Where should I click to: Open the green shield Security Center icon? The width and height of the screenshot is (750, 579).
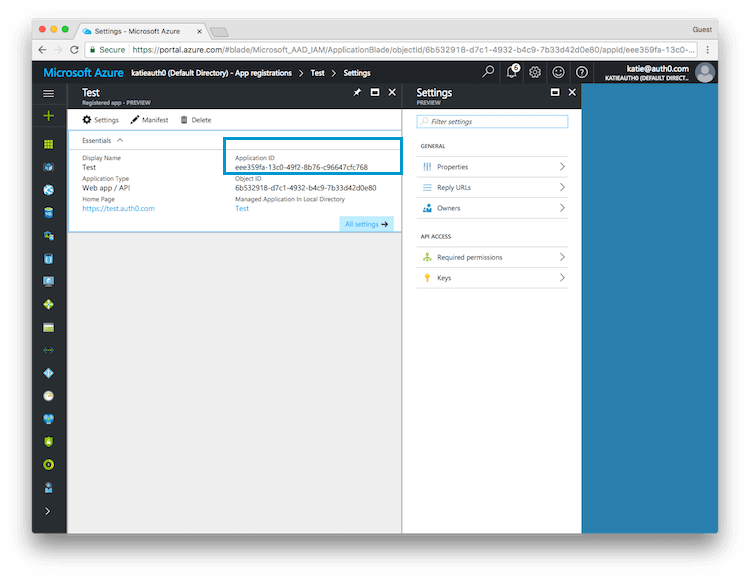click(x=48, y=442)
